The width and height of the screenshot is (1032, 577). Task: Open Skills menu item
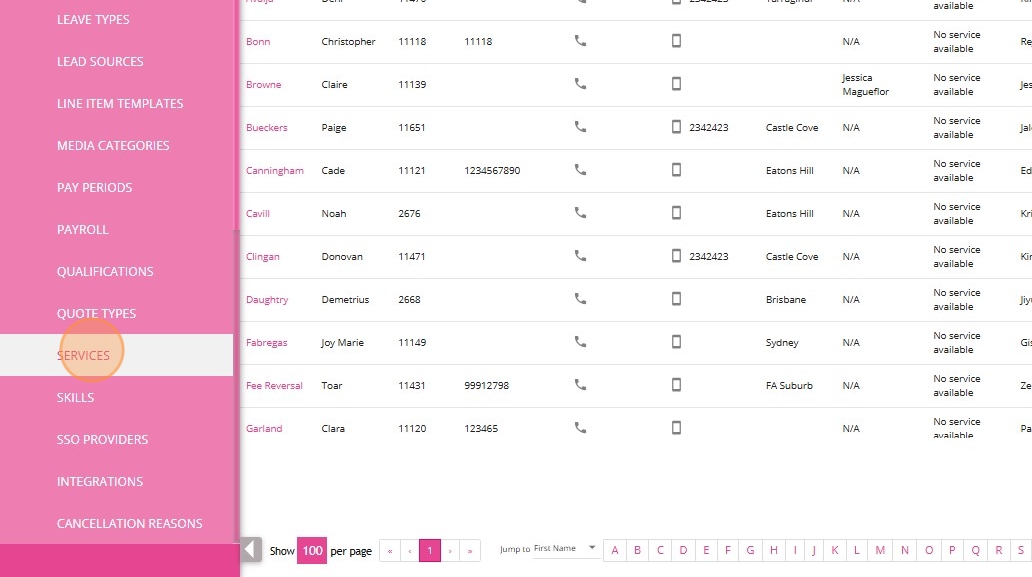point(75,397)
